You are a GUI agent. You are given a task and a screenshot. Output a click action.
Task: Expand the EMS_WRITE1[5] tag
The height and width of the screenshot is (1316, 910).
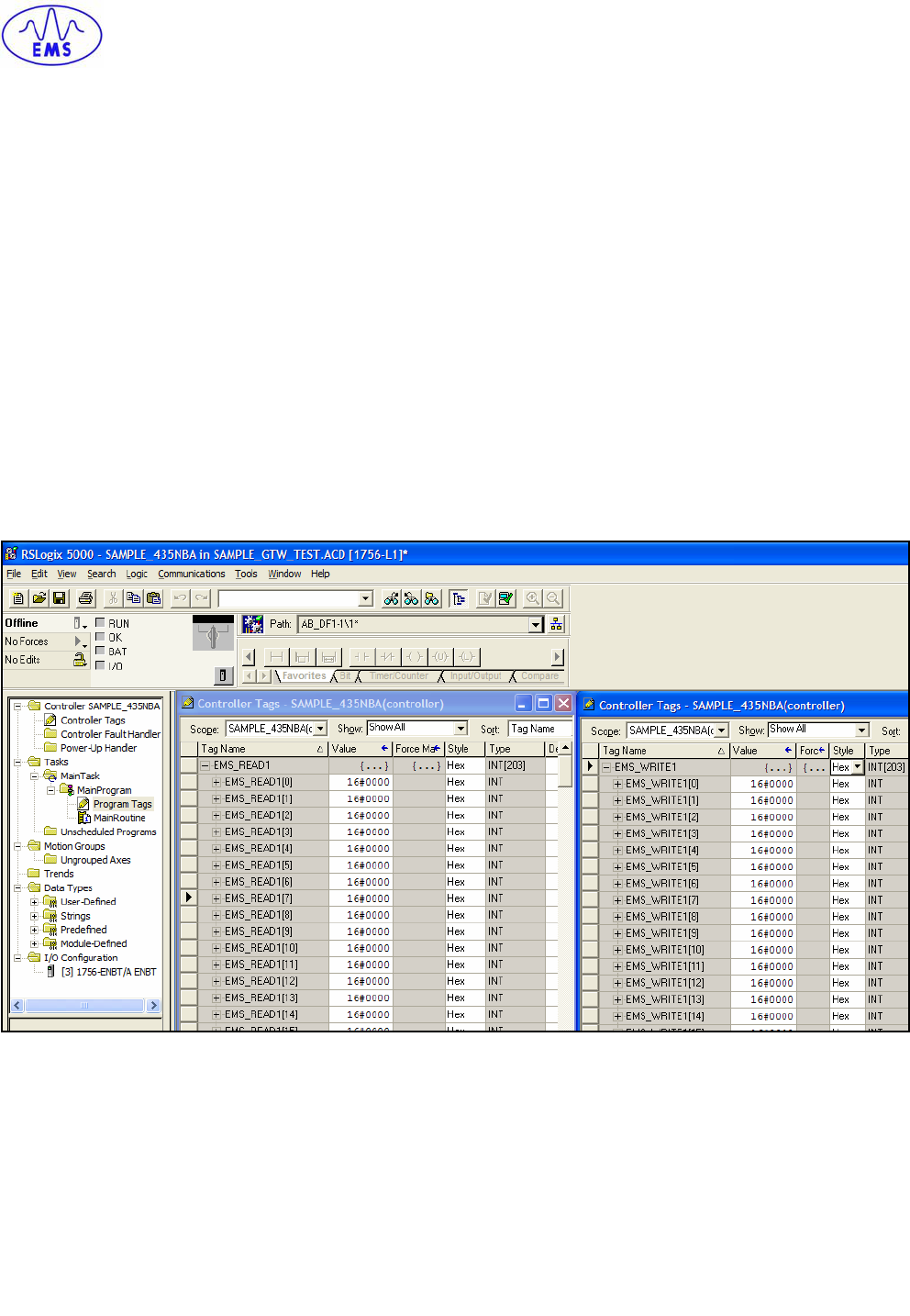(x=617, y=866)
